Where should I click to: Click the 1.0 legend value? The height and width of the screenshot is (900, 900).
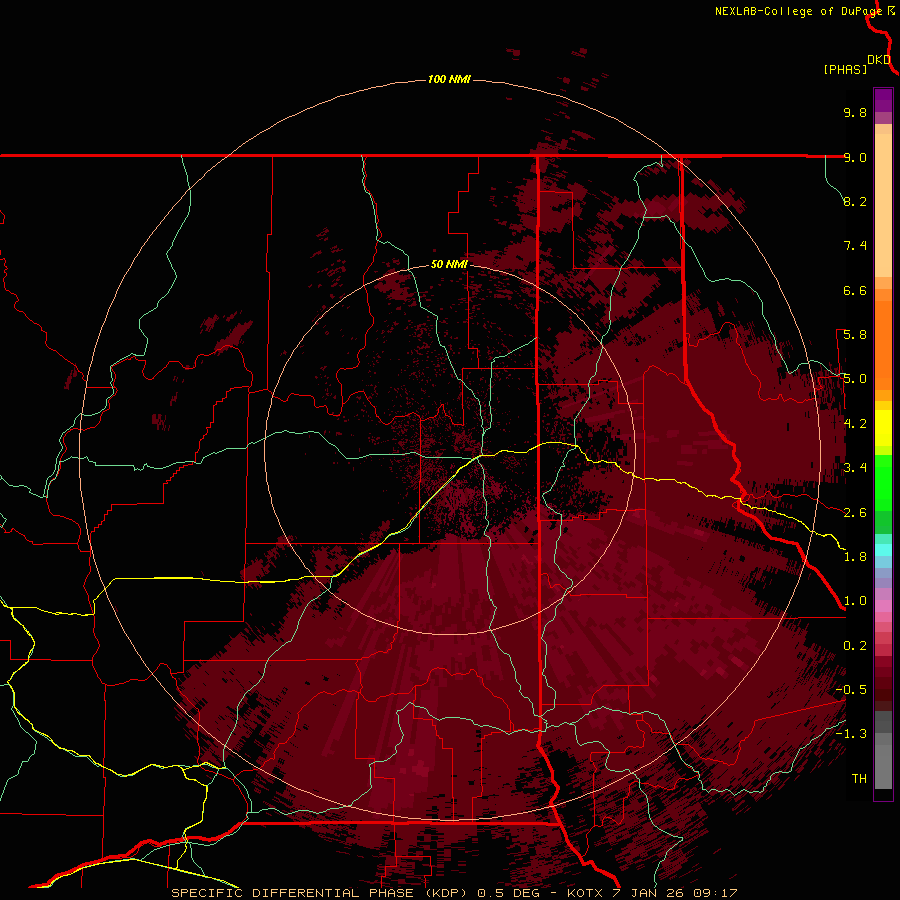(x=855, y=601)
